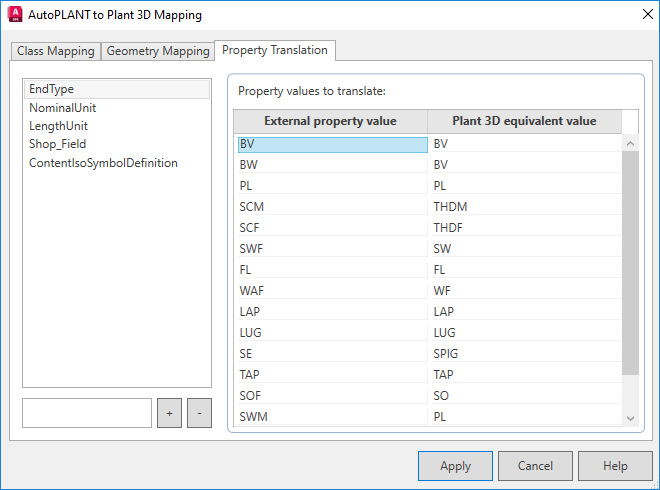Image resolution: width=660 pixels, height=490 pixels.
Task: Pick ContentIsoSymbolDefinition in the list
Action: 103,162
